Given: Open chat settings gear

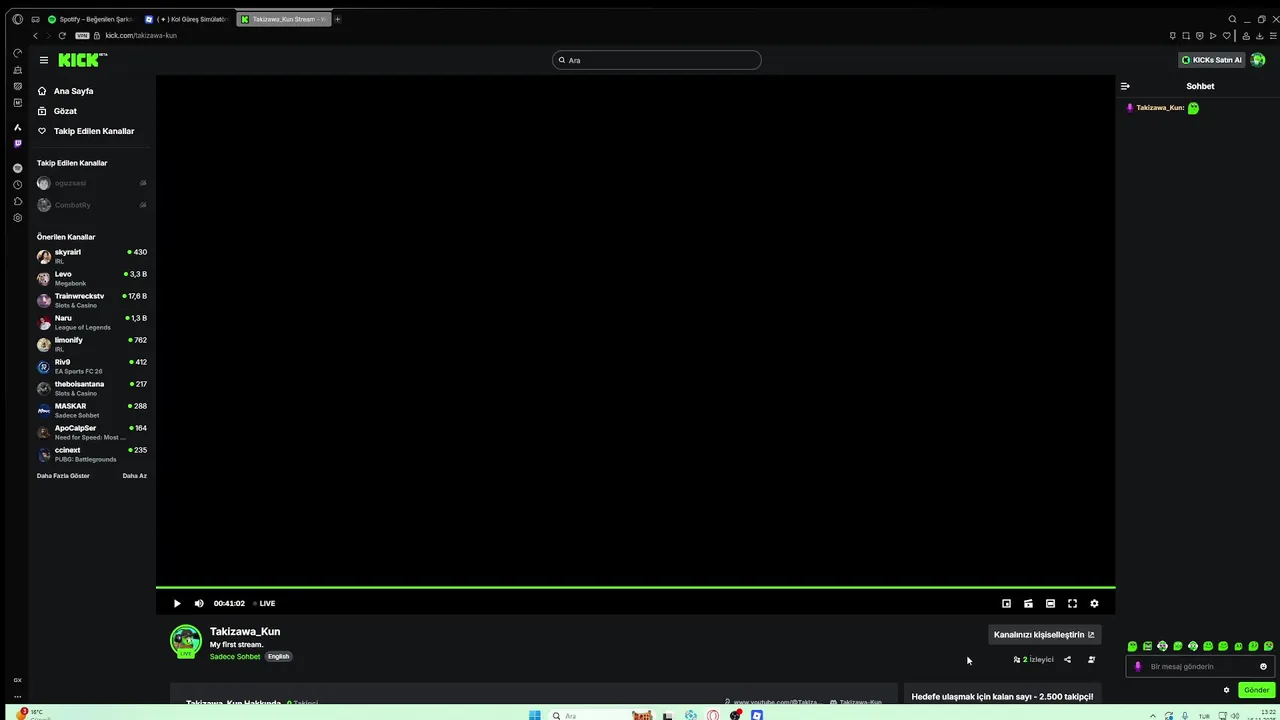Looking at the screenshot, I should coord(1227,690).
